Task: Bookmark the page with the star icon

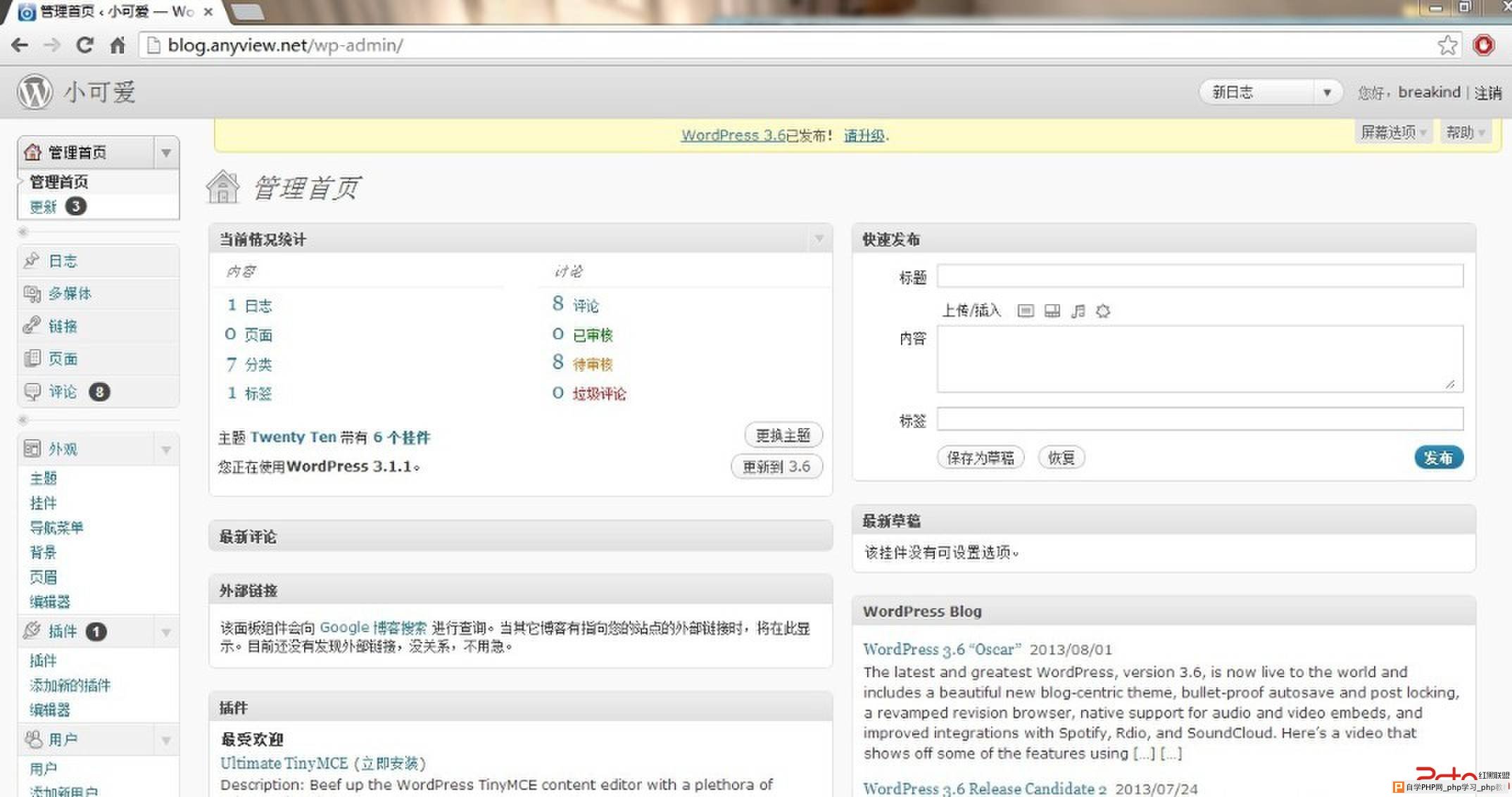Action: (1447, 46)
